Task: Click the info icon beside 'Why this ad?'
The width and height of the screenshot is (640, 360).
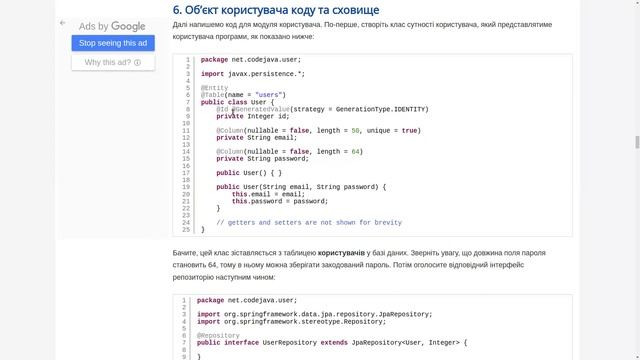Action: tap(138, 62)
